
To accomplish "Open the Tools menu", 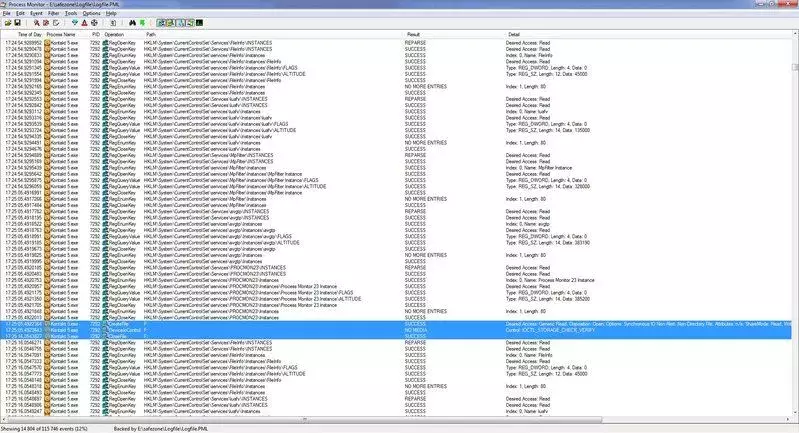I will point(71,13).
